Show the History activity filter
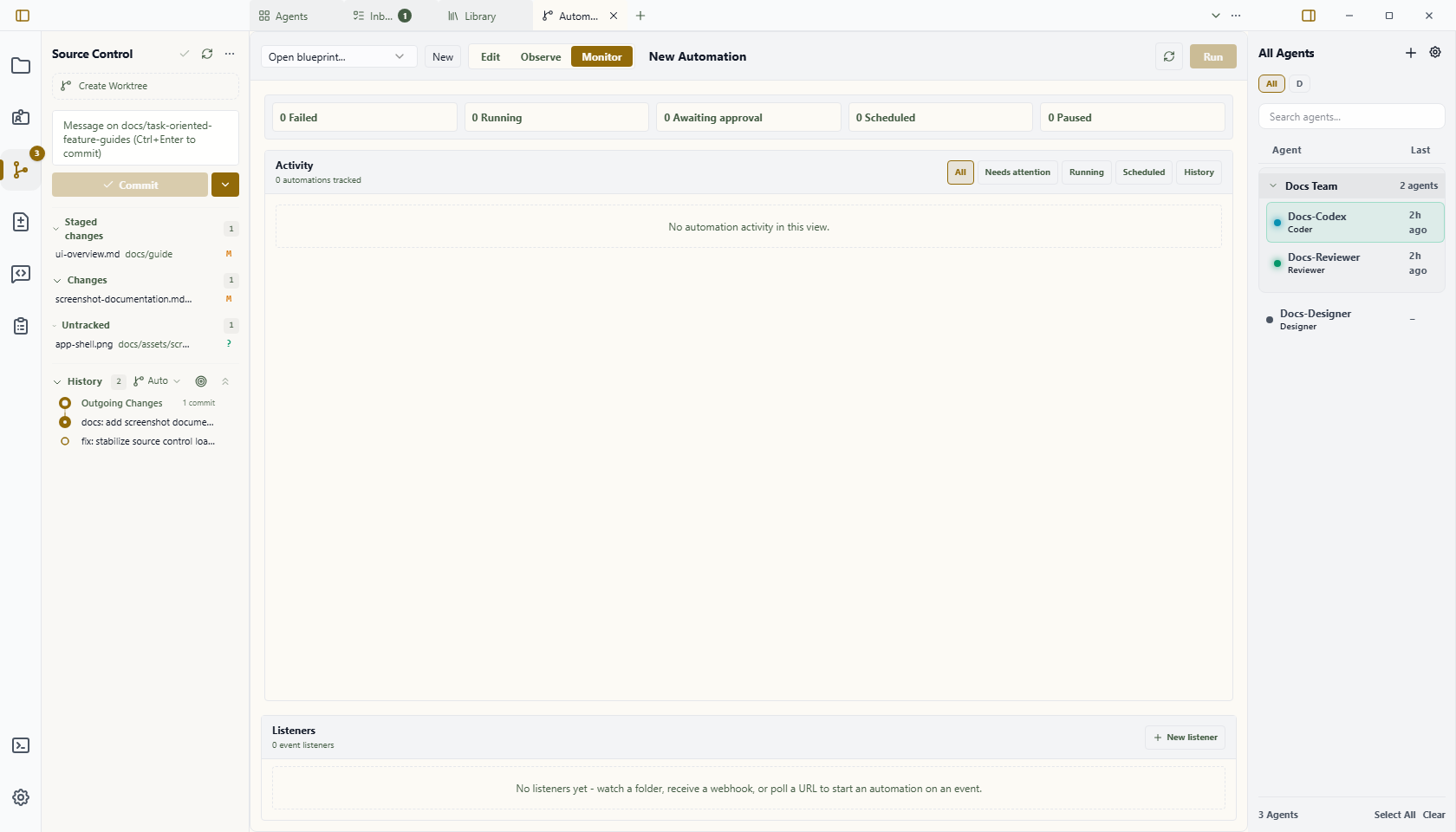The image size is (1456, 832). (1199, 172)
